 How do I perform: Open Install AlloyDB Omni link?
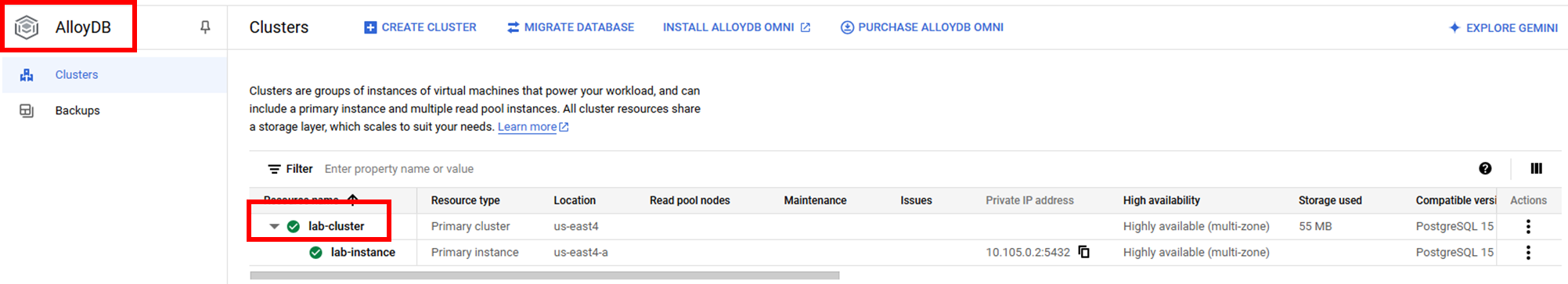[737, 27]
